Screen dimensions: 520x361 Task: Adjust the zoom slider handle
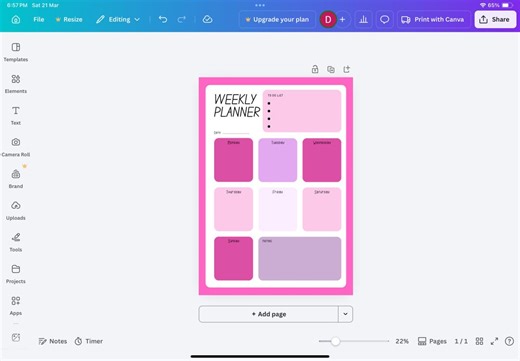pos(335,341)
